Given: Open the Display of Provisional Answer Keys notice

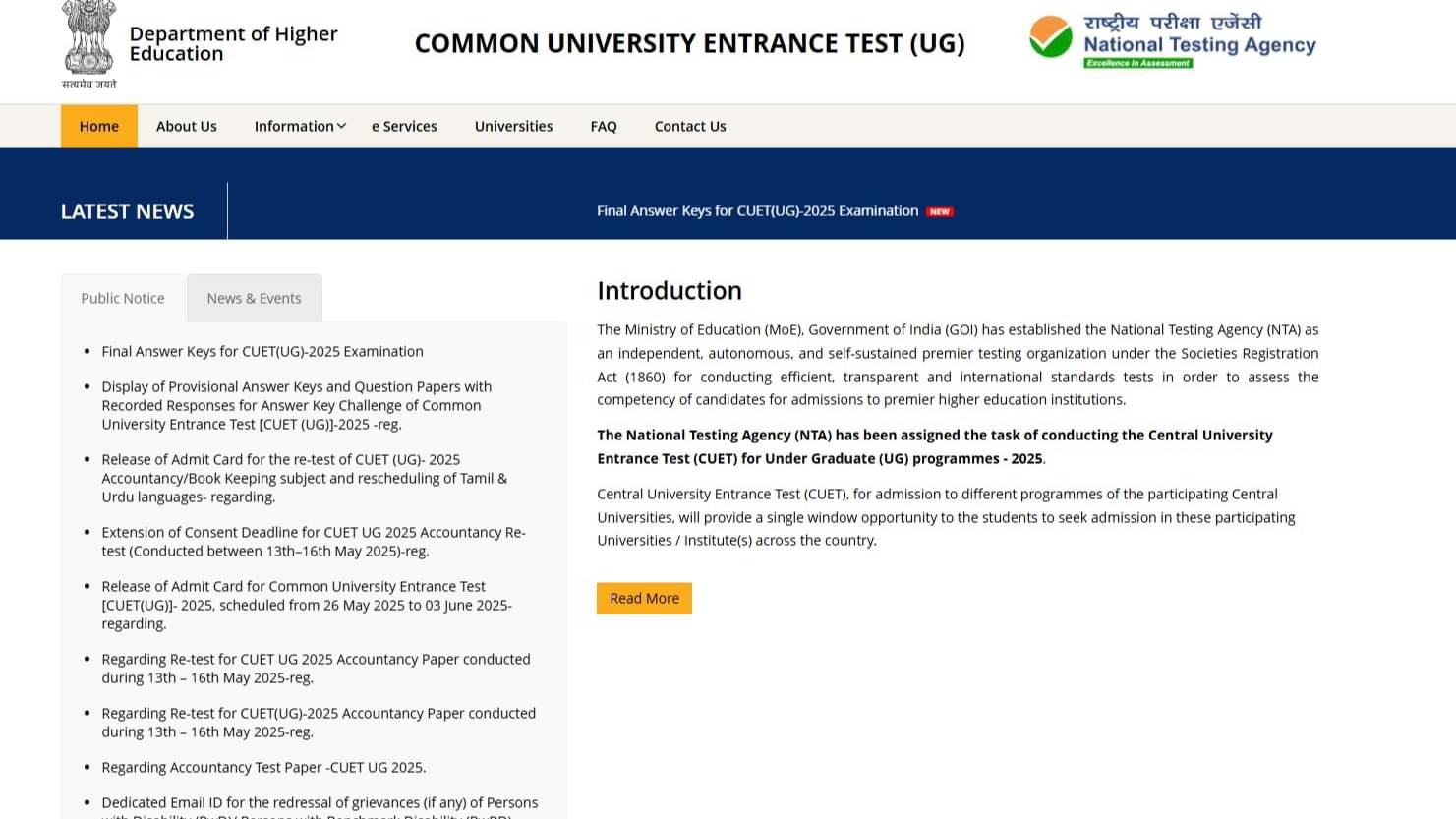Looking at the screenshot, I should (x=295, y=405).
